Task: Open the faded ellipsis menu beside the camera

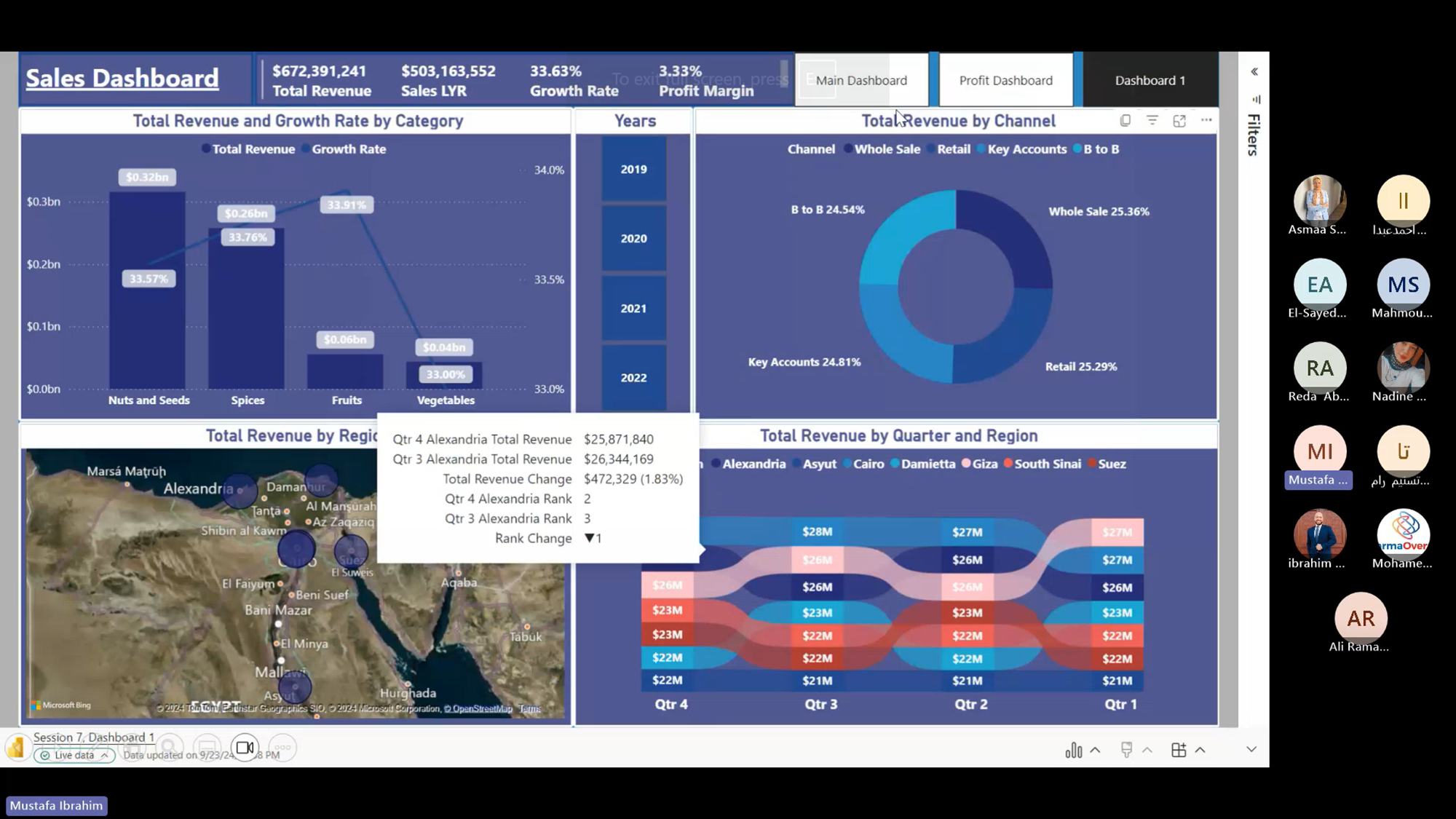Action: coord(282,748)
